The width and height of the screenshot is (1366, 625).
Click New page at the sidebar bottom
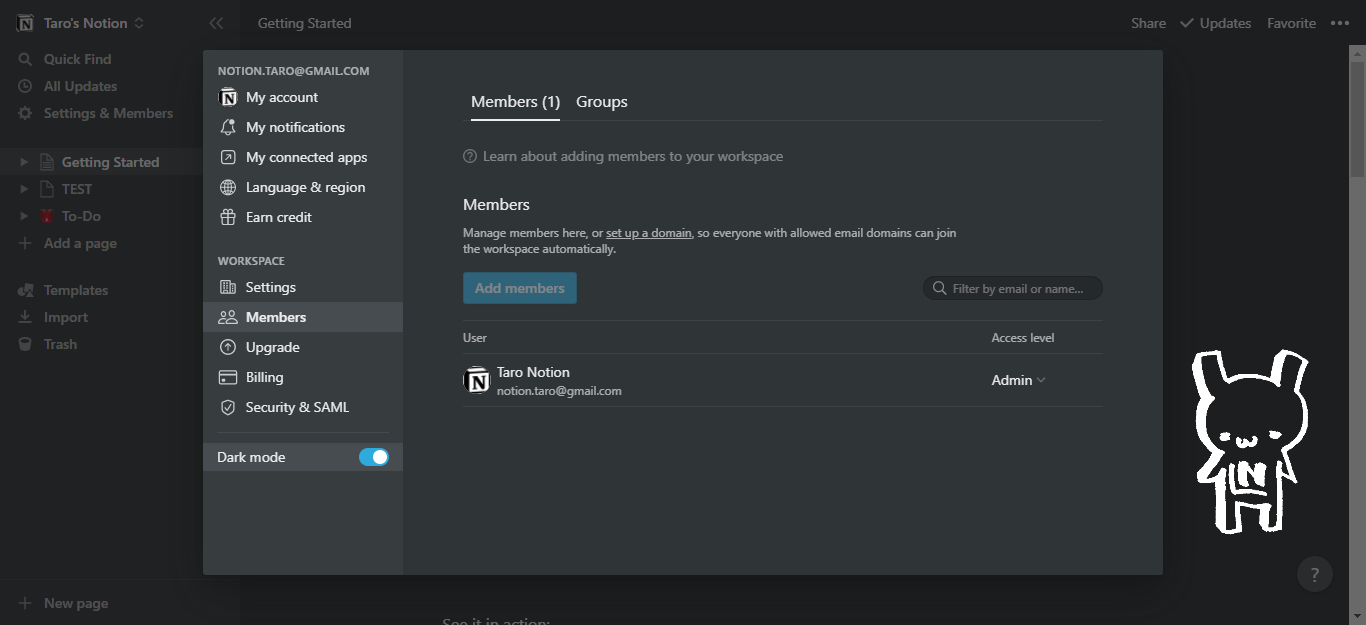pos(120,603)
